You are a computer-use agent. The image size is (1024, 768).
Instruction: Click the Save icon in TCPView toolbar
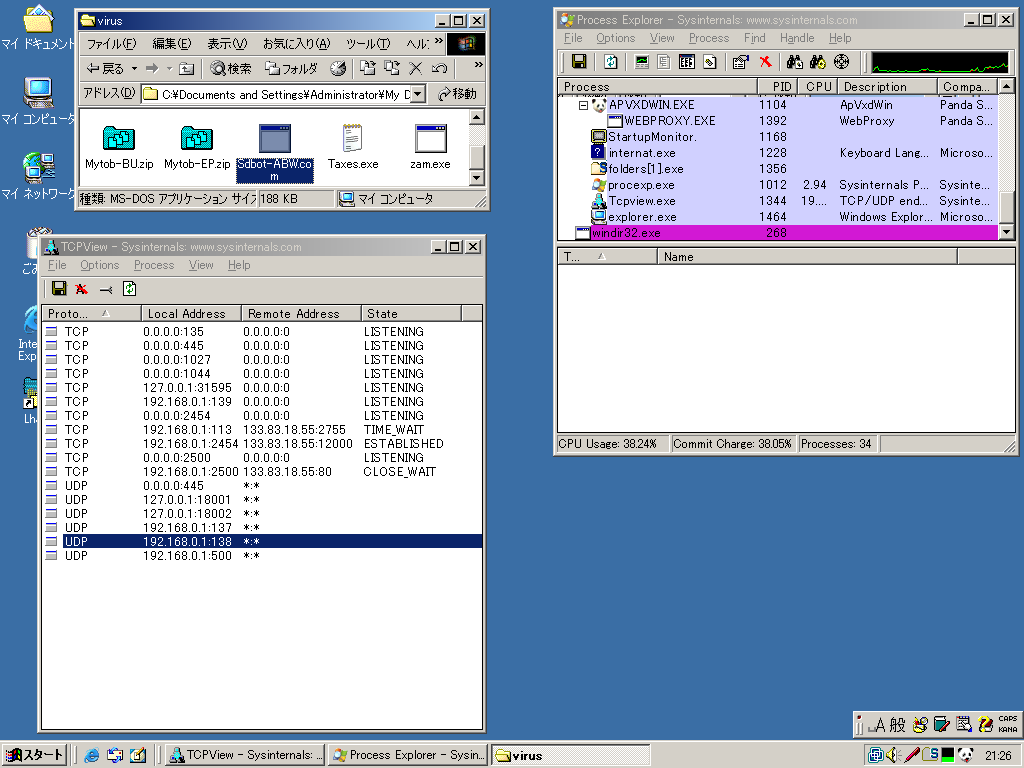[x=59, y=289]
